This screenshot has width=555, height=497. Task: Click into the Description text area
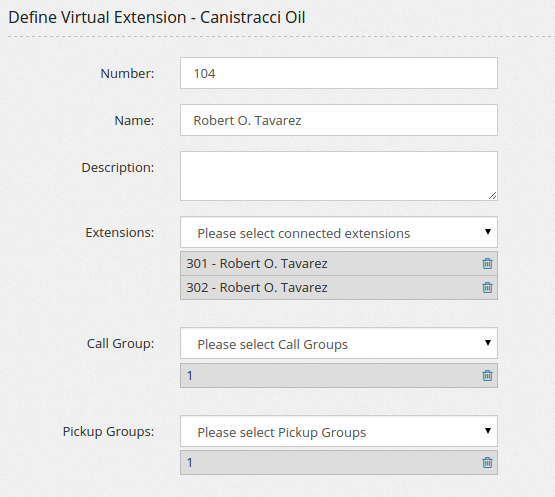point(339,176)
